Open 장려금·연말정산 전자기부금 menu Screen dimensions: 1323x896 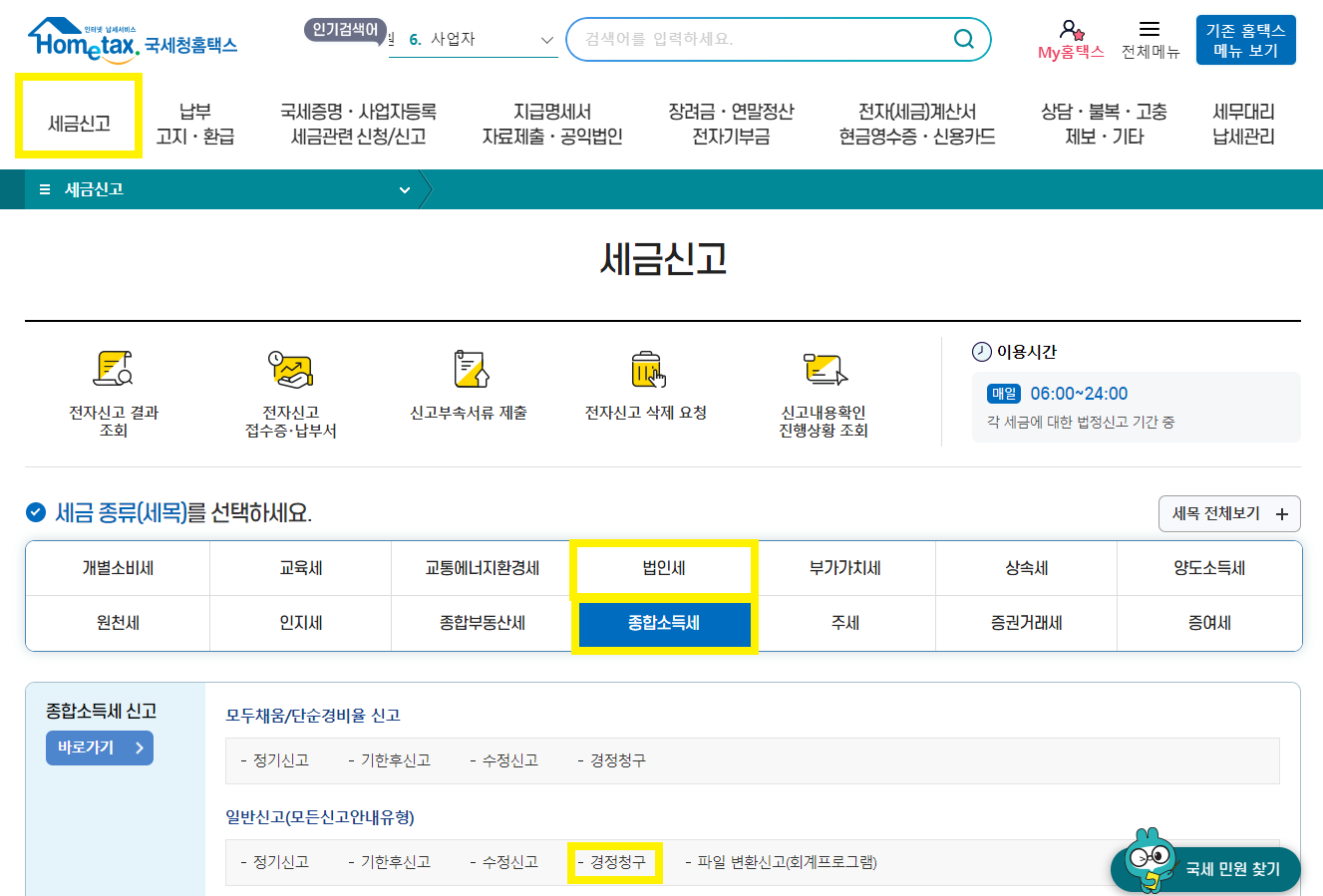[731, 124]
